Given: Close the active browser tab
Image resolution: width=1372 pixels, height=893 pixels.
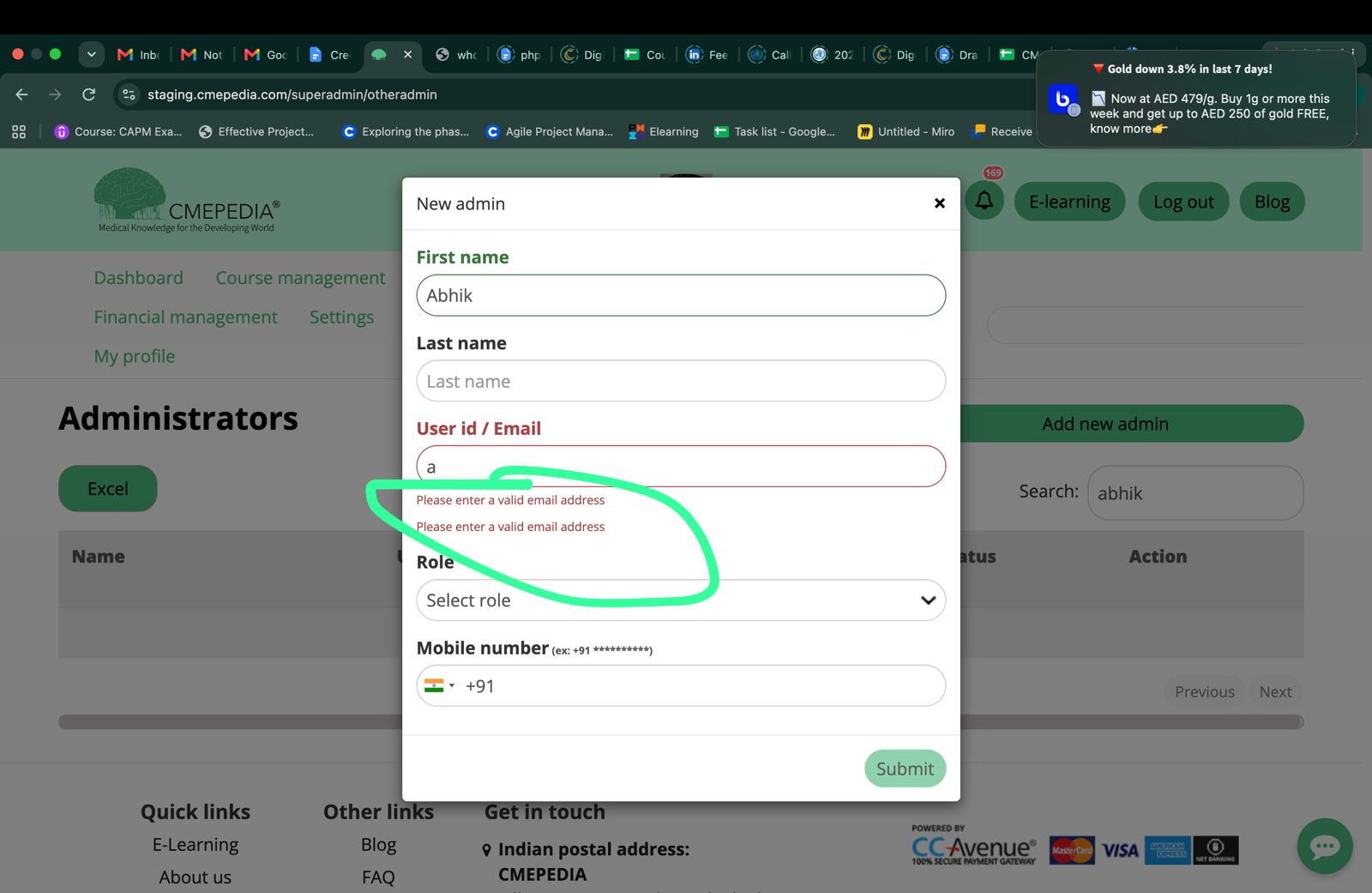Looking at the screenshot, I should 408,54.
